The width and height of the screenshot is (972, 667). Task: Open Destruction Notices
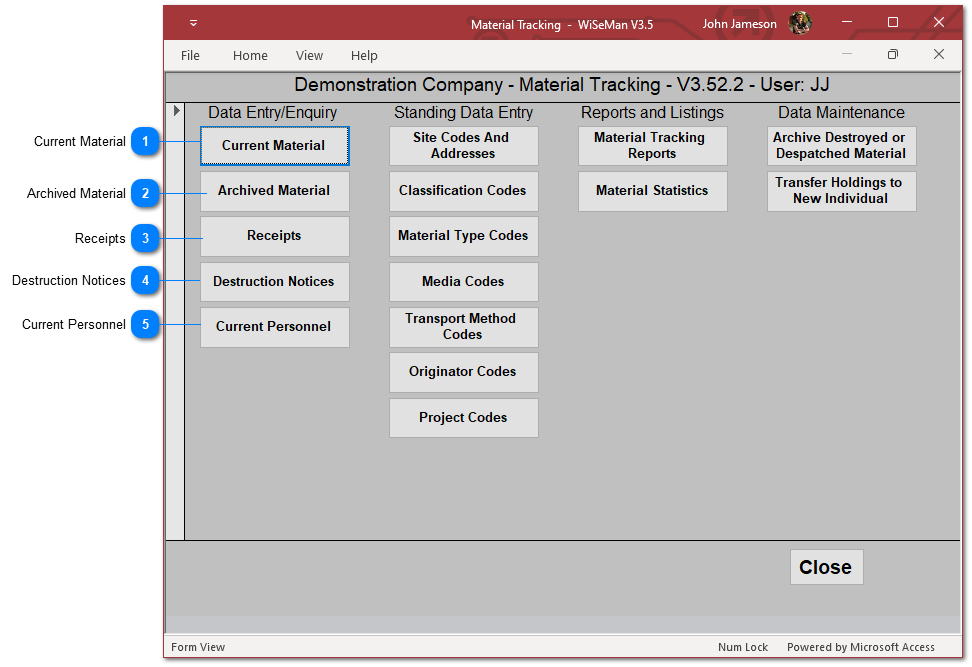pos(274,282)
